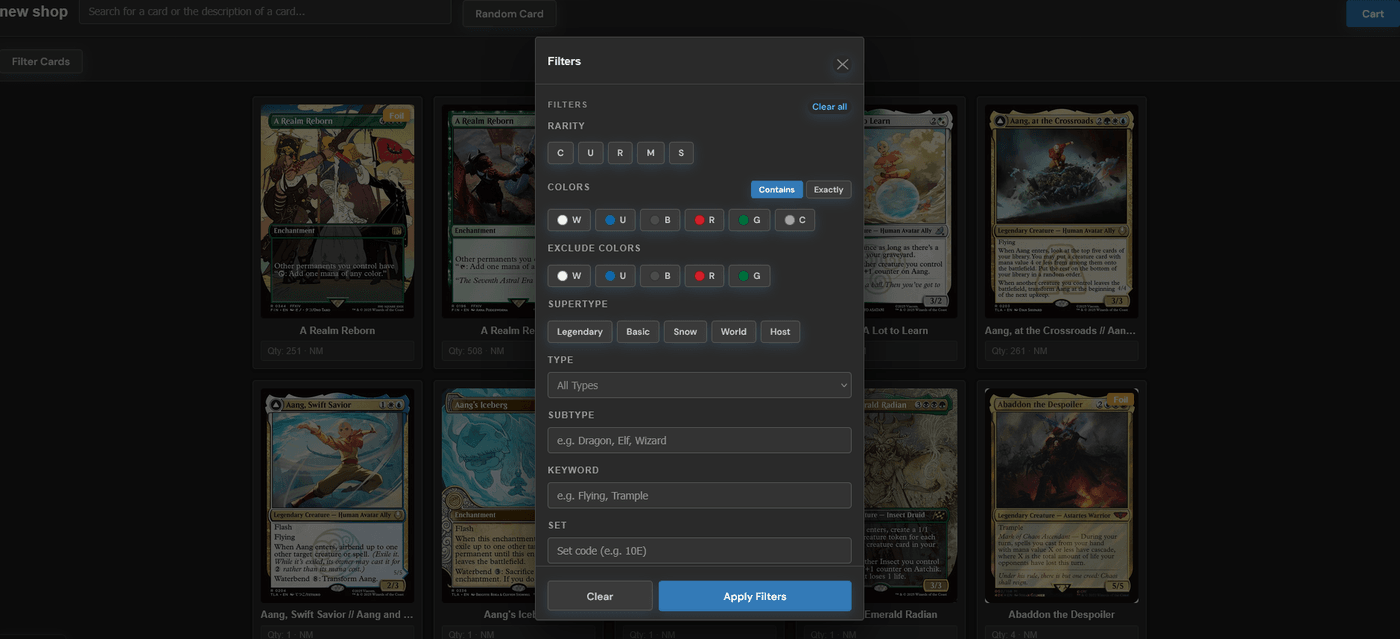Toggle Mythic rarity filter M
This screenshot has height=639, width=1400.
tap(651, 153)
